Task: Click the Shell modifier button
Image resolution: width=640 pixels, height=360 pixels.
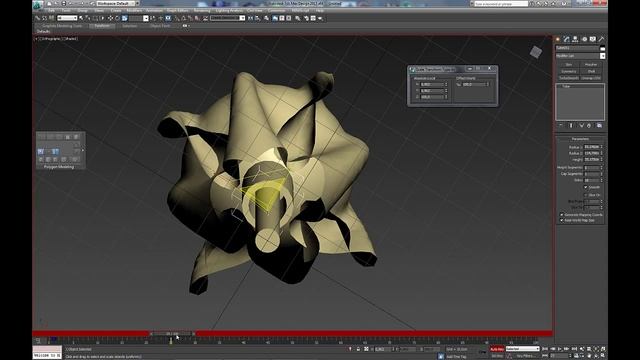Action: (x=591, y=71)
